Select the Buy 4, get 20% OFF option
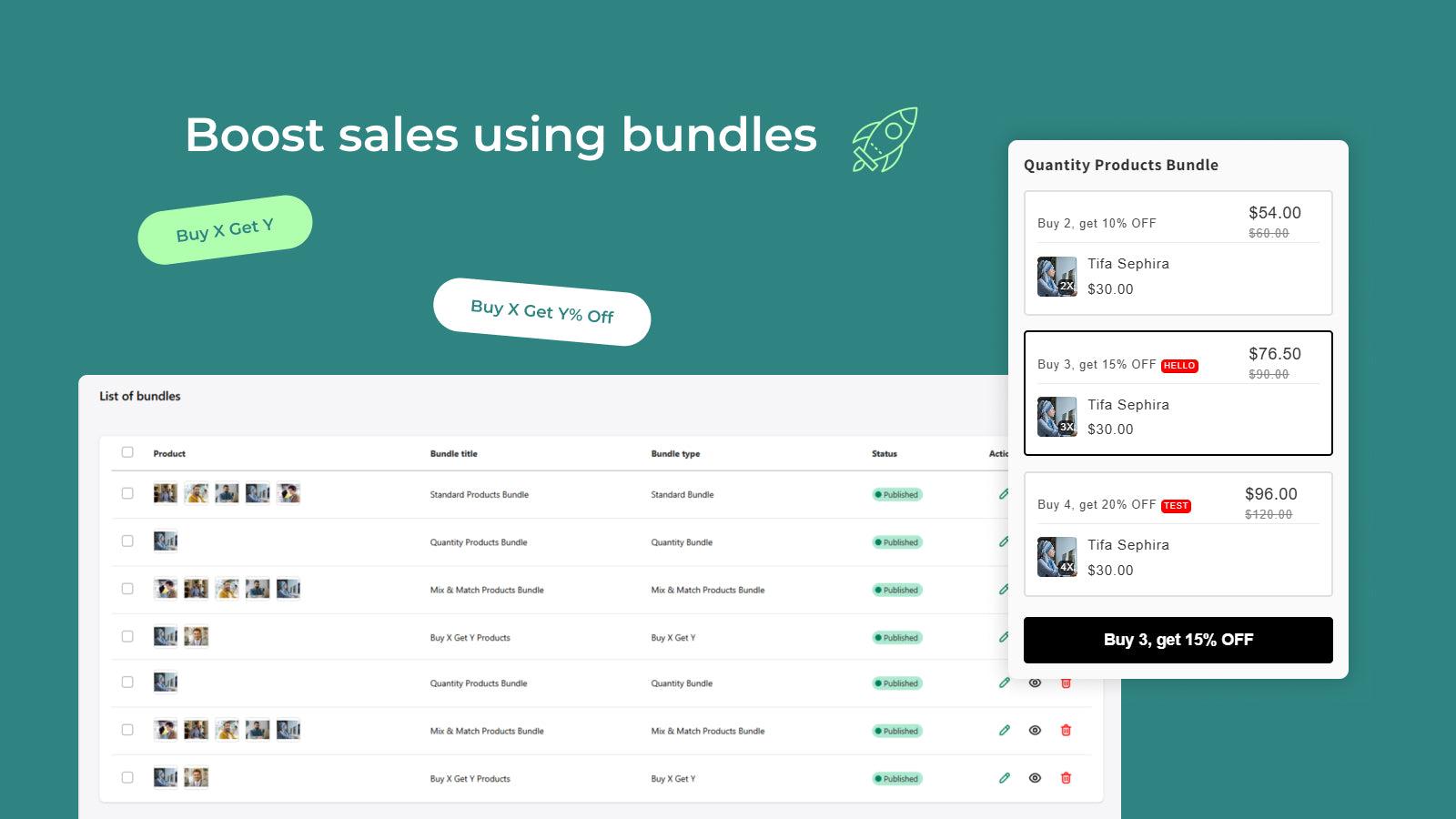 tap(1178, 534)
